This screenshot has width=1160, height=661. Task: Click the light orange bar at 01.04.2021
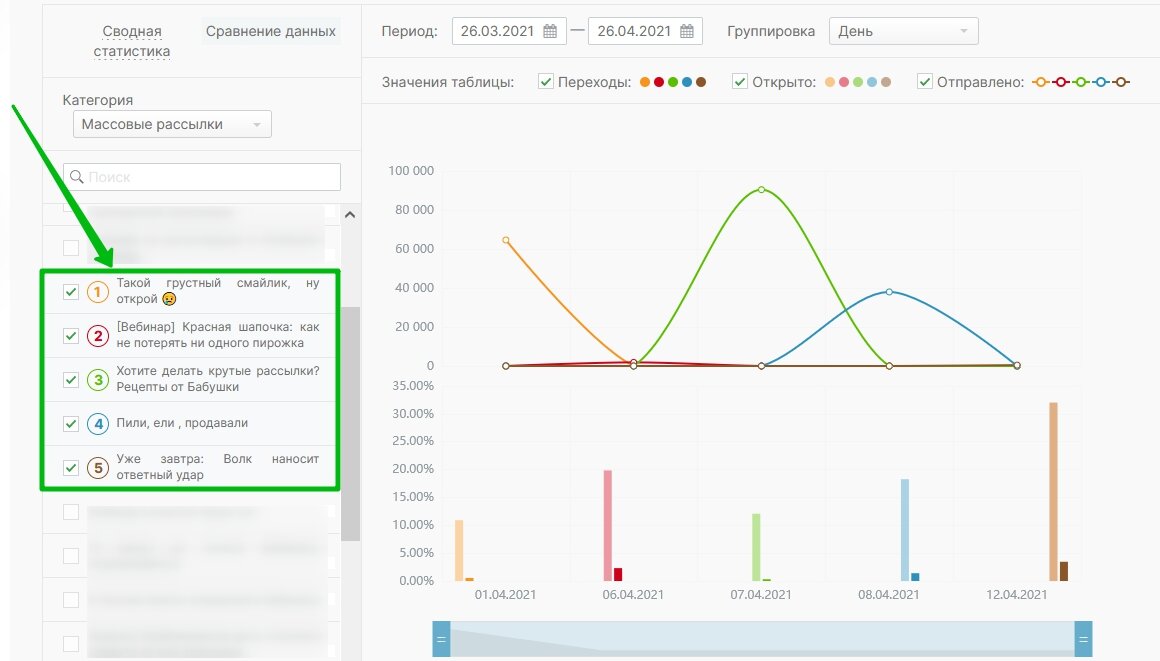tap(459, 551)
